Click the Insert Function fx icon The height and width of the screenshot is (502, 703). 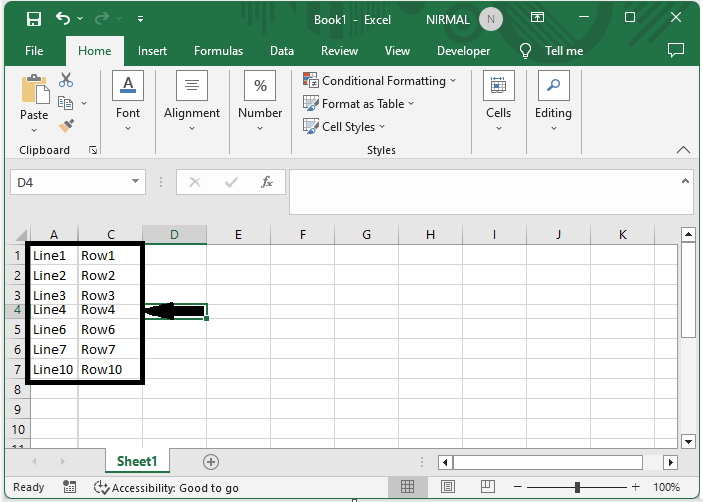pyautogui.click(x=267, y=182)
